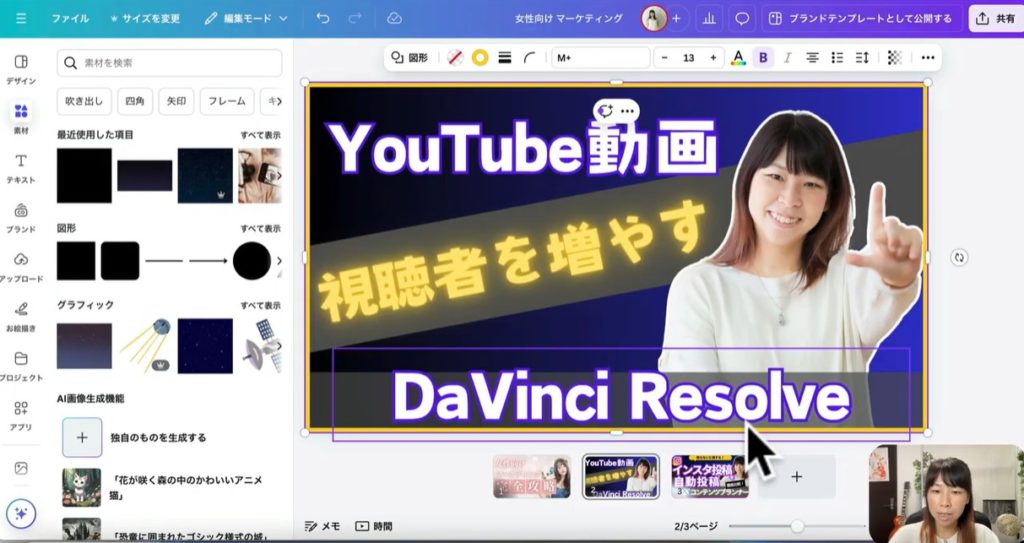Open the M+ font family dropdown
Viewport: 1024px width, 543px height.
point(600,58)
